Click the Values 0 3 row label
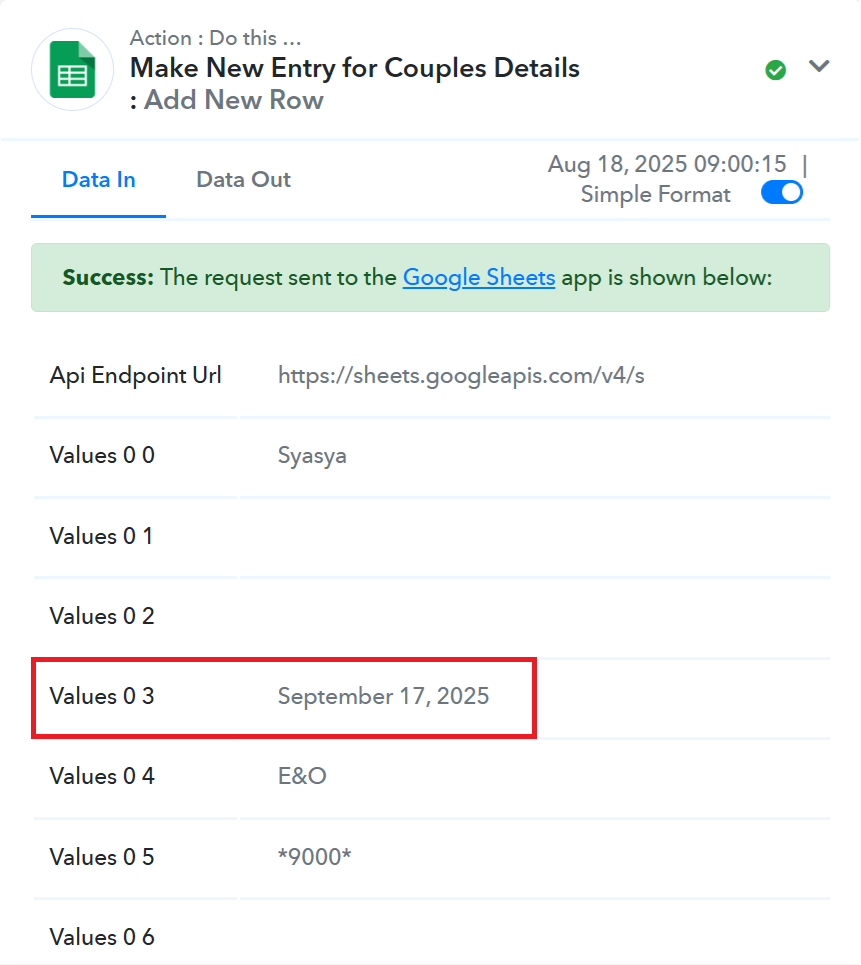The height and width of the screenshot is (965, 861). point(102,696)
